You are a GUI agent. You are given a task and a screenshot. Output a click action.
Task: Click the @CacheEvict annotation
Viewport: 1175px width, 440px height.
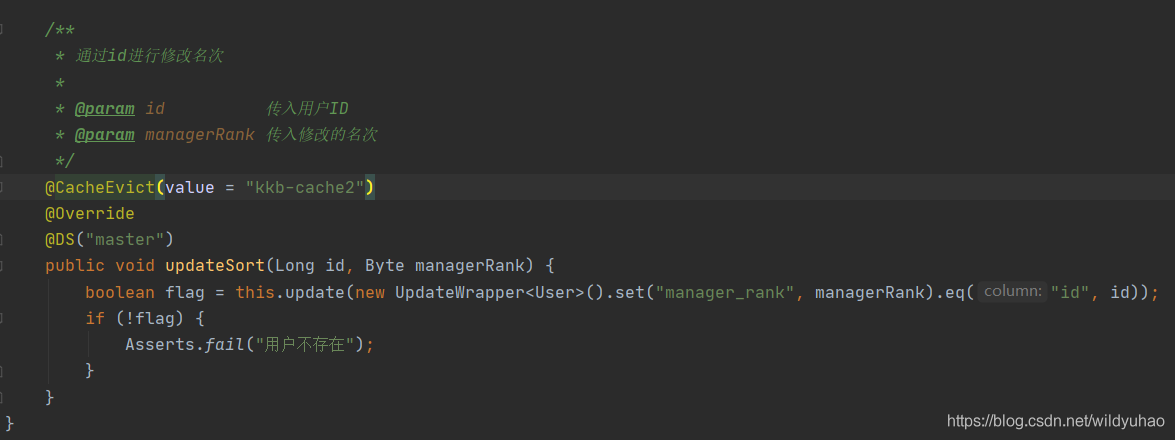(x=100, y=187)
